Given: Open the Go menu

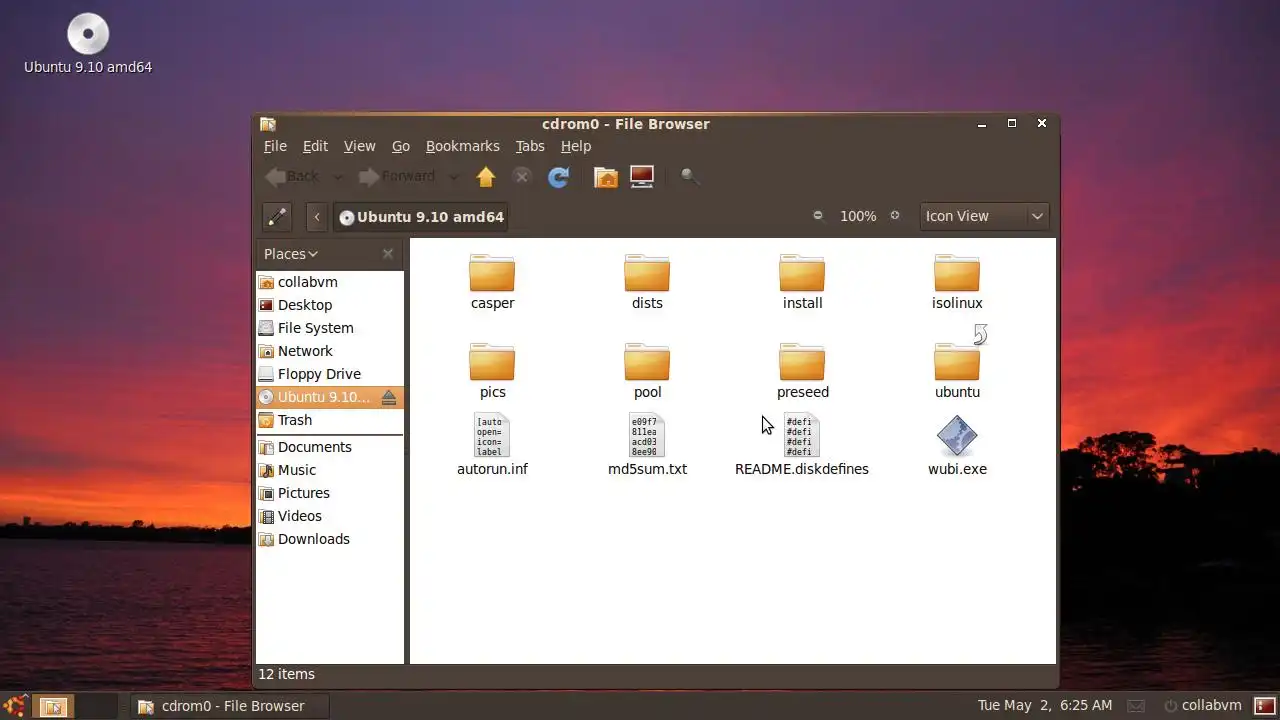Looking at the screenshot, I should click(x=401, y=146).
